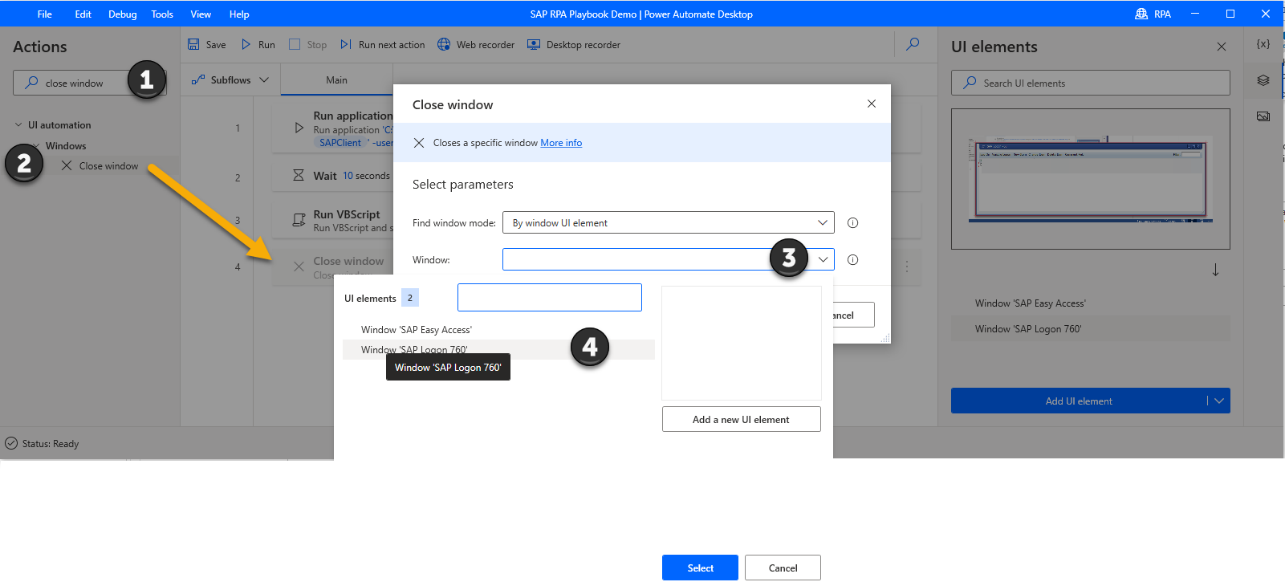Viewport: 1285px width, 586px height.
Task: Open the Debug menu
Action: (x=122, y=14)
